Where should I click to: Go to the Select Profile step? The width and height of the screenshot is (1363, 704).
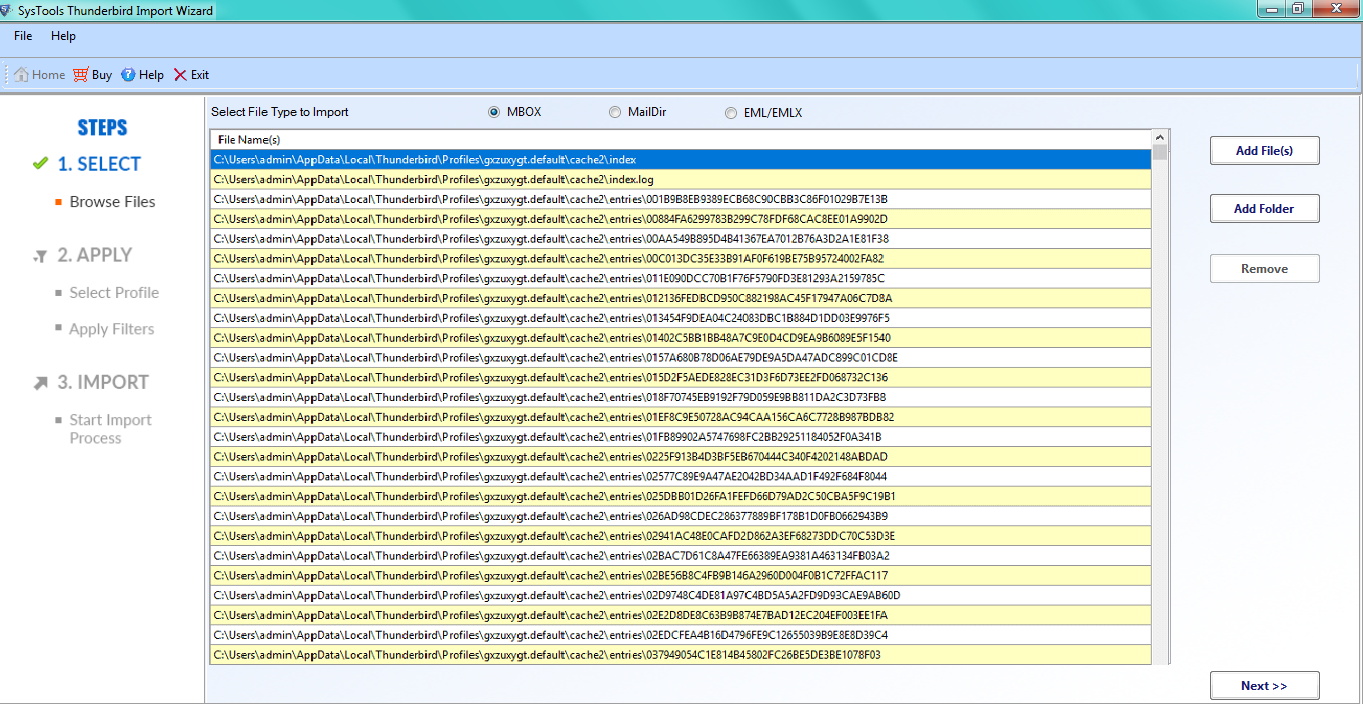tap(114, 292)
